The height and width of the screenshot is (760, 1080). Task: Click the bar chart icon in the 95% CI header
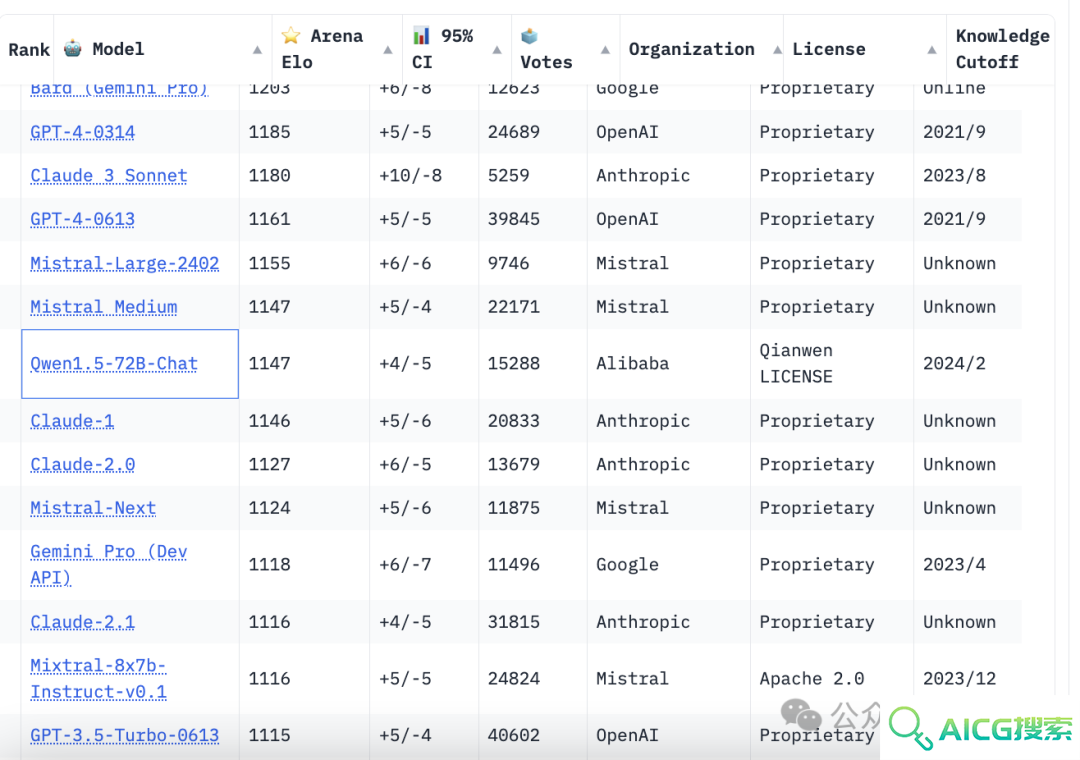421,35
